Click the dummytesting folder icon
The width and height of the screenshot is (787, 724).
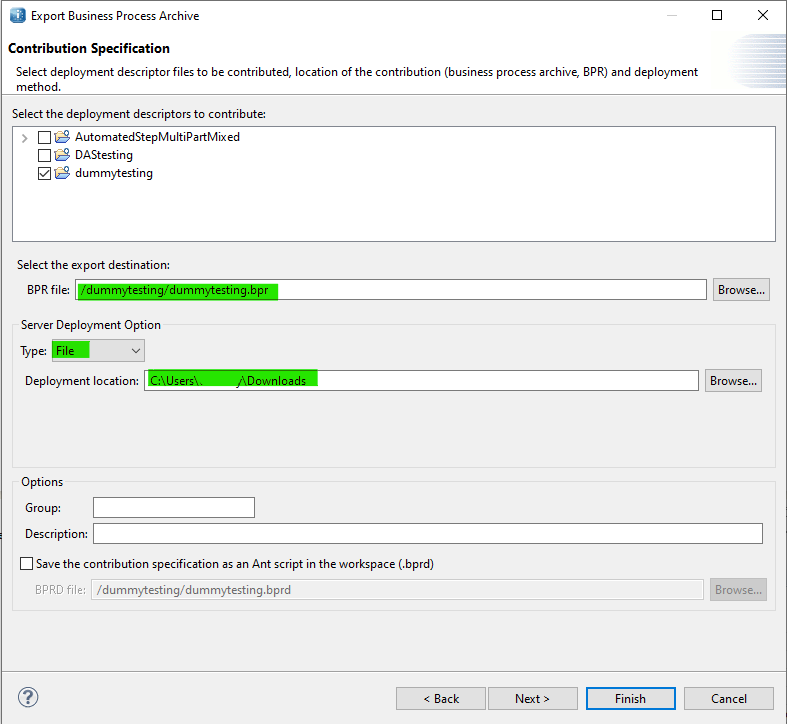pos(62,173)
